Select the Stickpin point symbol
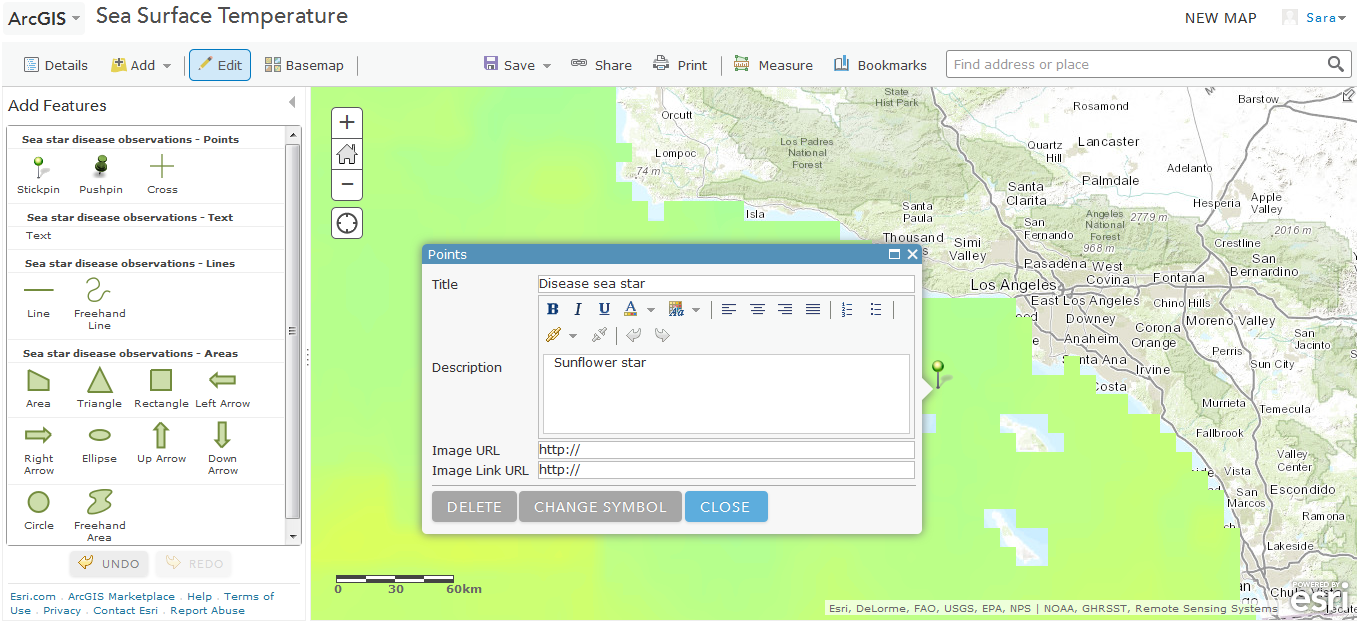The width and height of the screenshot is (1357, 621). coord(38,163)
